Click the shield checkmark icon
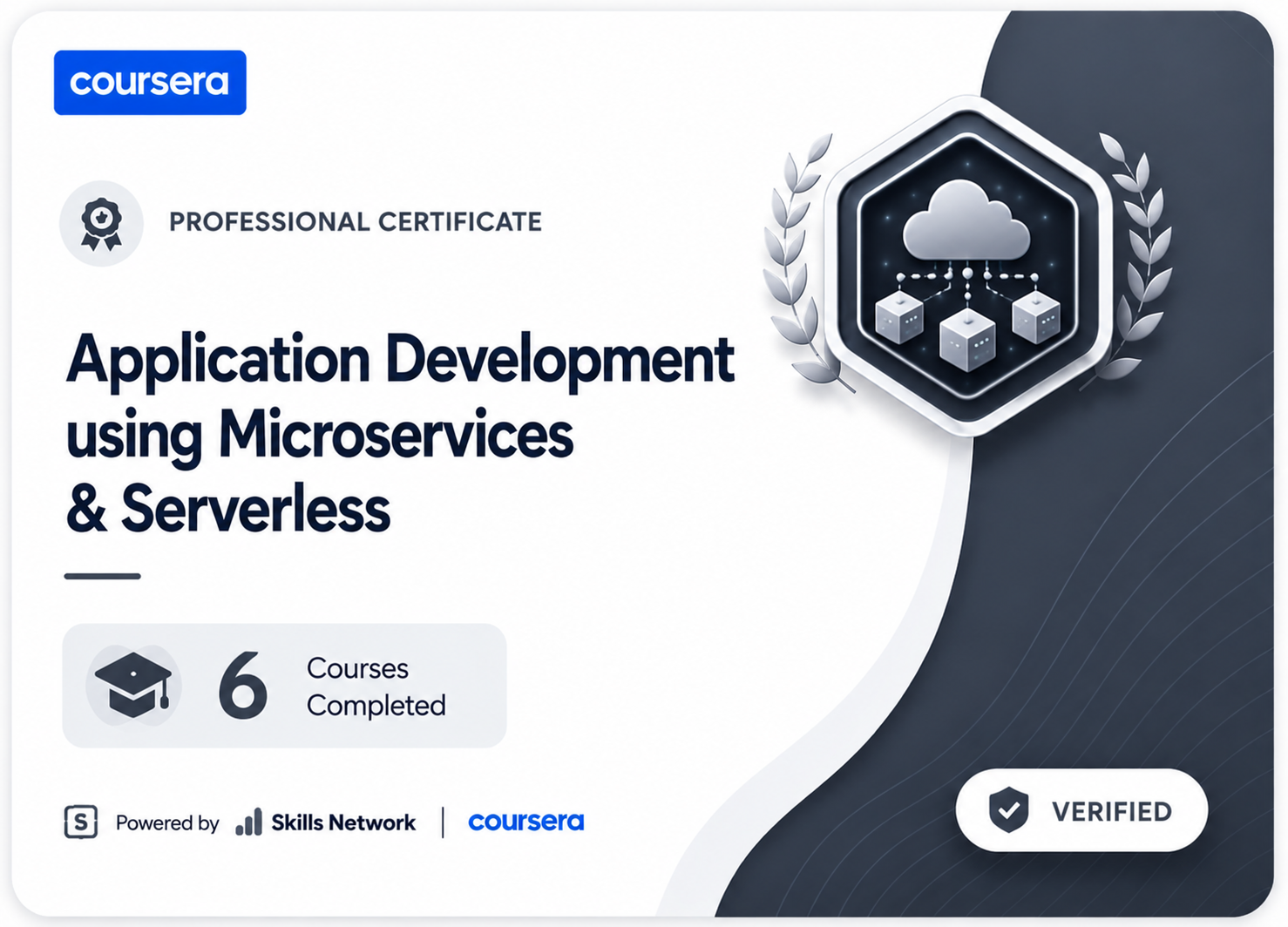Screen dimensions: 1288x927 coord(1009,809)
